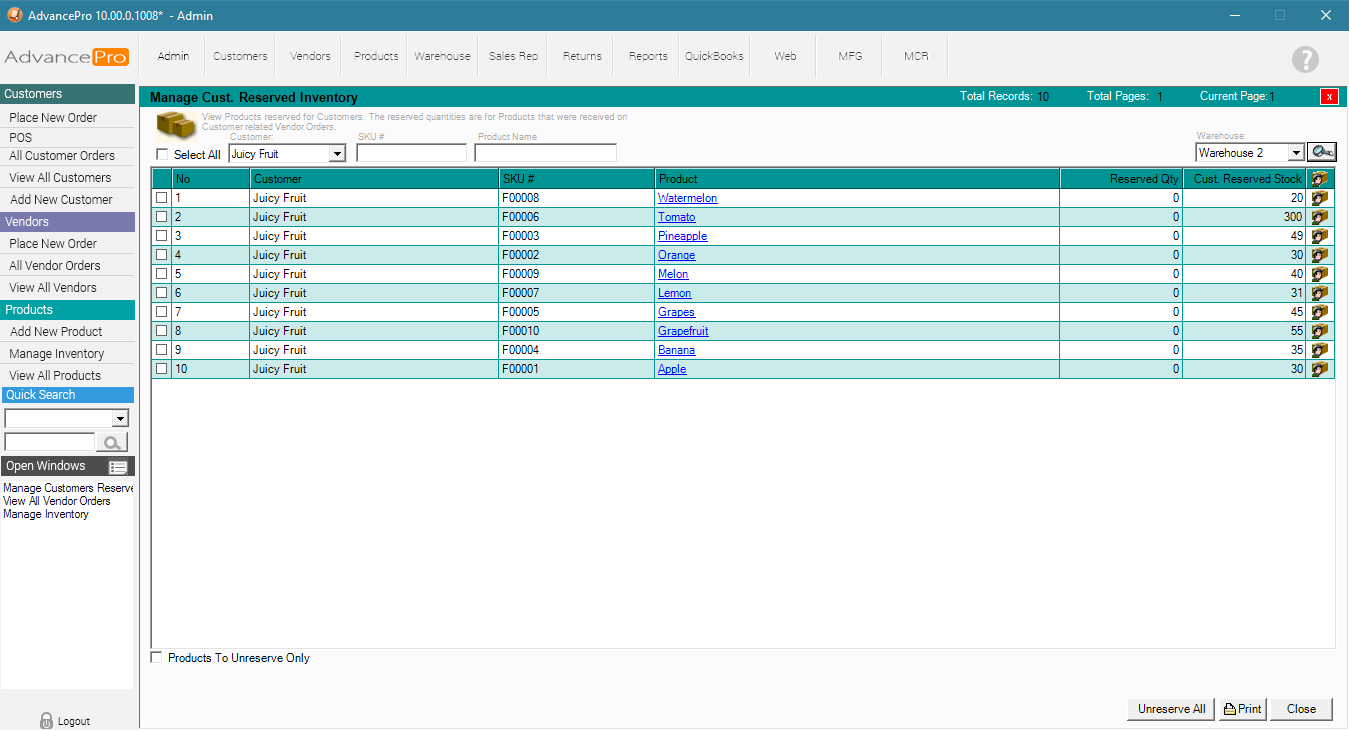
Task: Open the Admin menu
Action: tap(173, 56)
